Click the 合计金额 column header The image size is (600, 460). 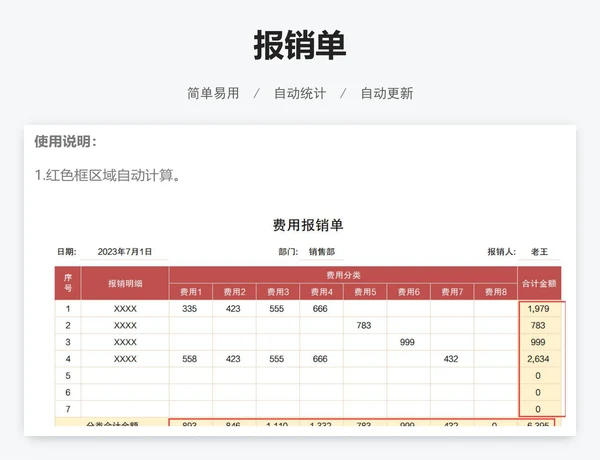coord(539,283)
